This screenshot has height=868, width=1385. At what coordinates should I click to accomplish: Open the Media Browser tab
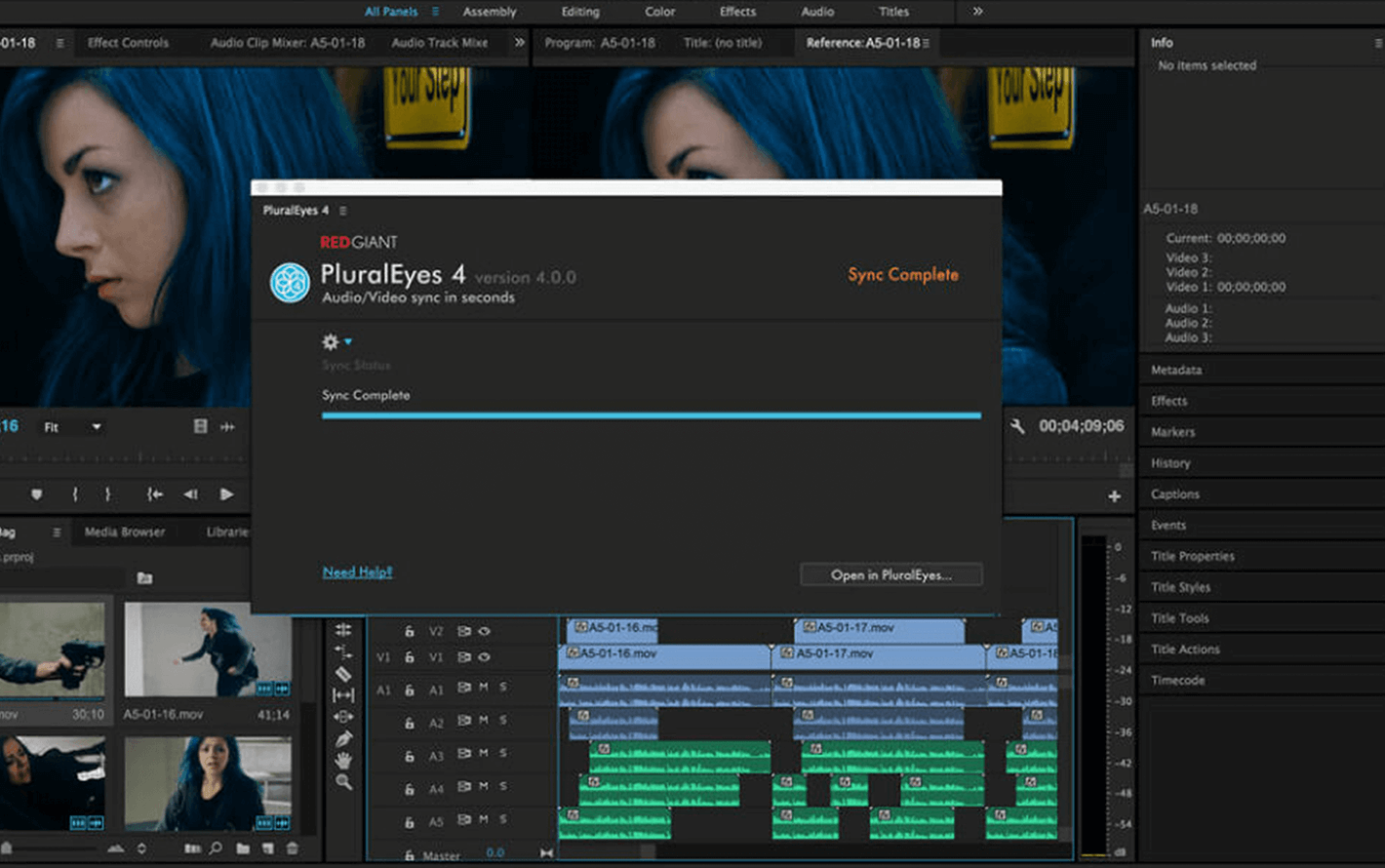(125, 533)
